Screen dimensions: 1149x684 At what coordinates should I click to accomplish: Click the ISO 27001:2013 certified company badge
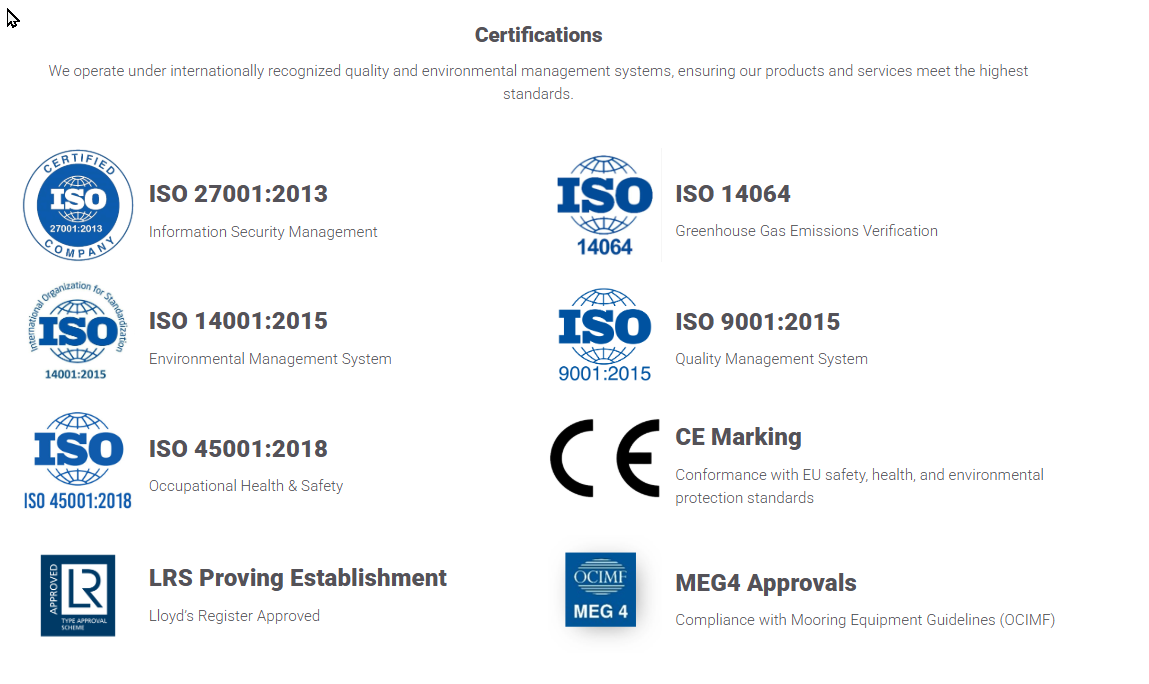[x=78, y=206]
